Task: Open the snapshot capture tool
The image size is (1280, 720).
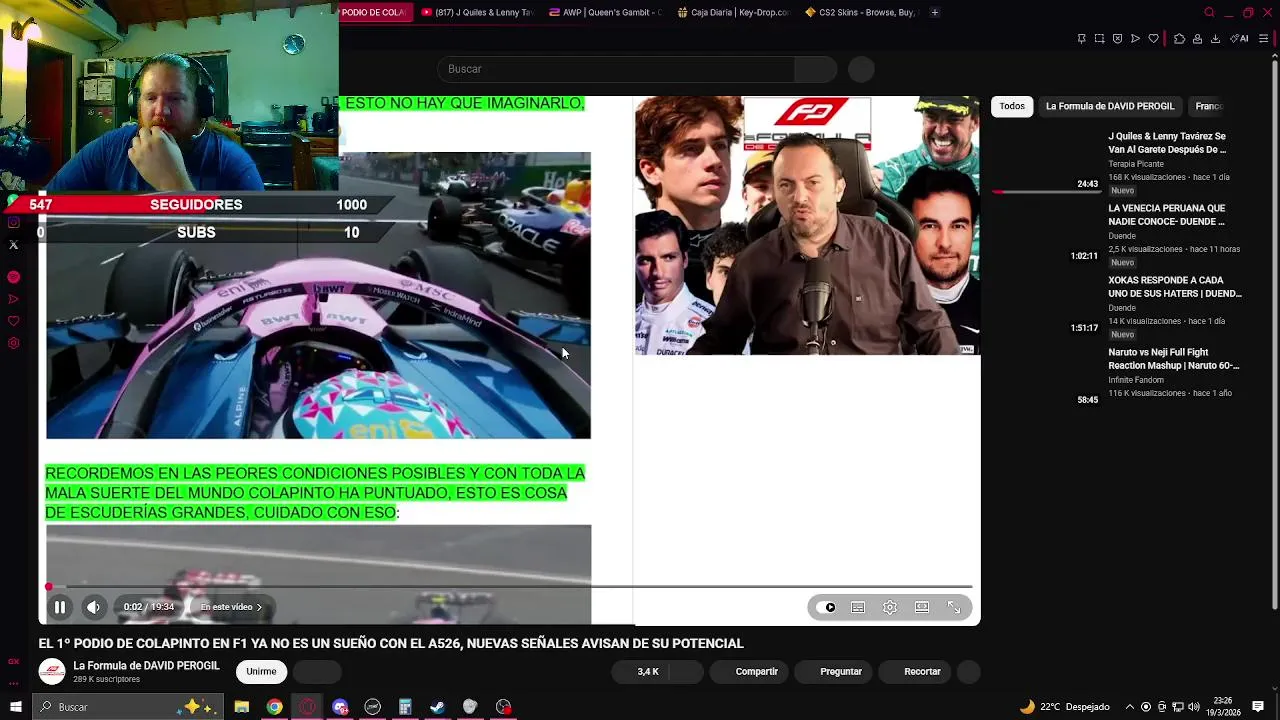Action: pyautogui.click(x=1099, y=39)
